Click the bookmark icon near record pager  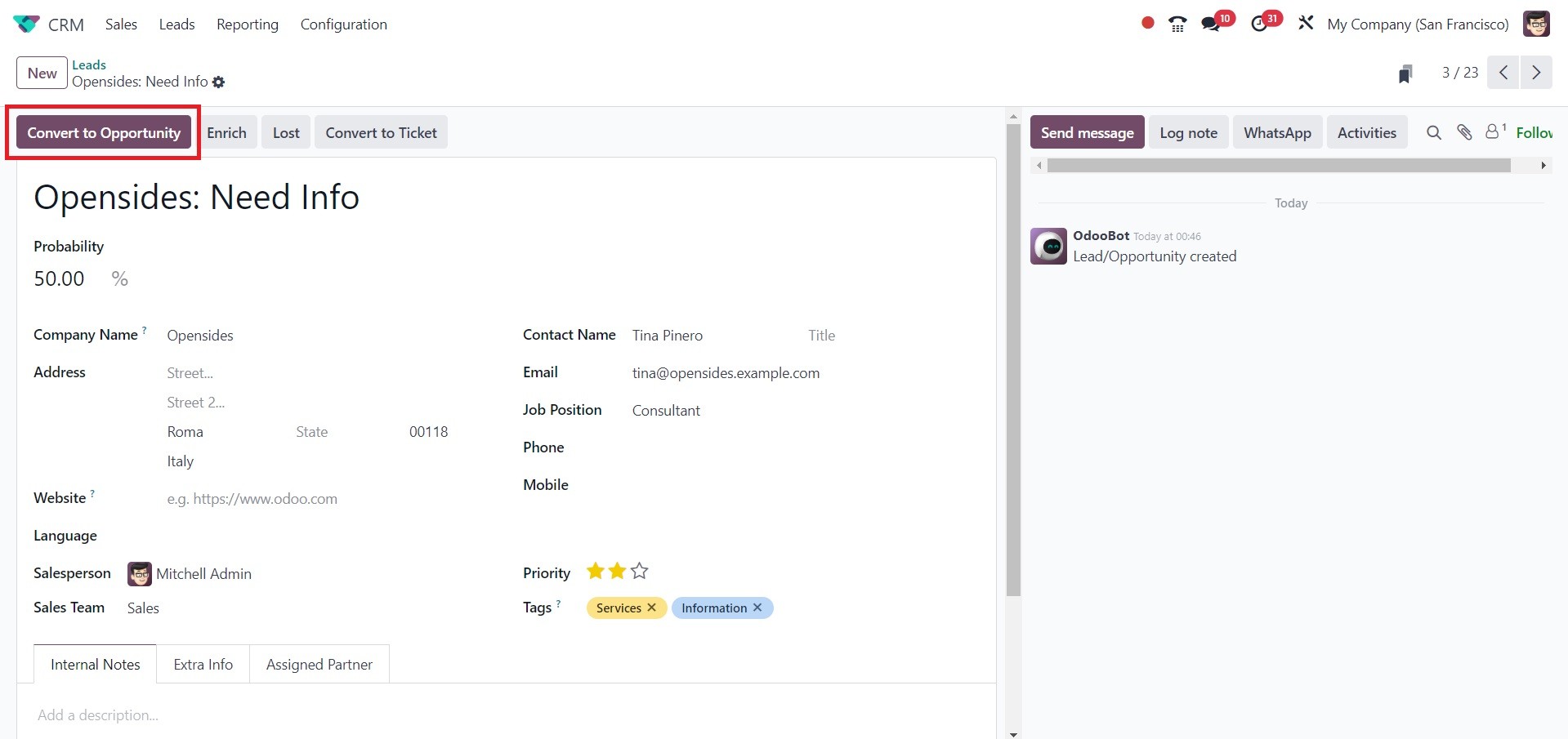(x=1405, y=73)
